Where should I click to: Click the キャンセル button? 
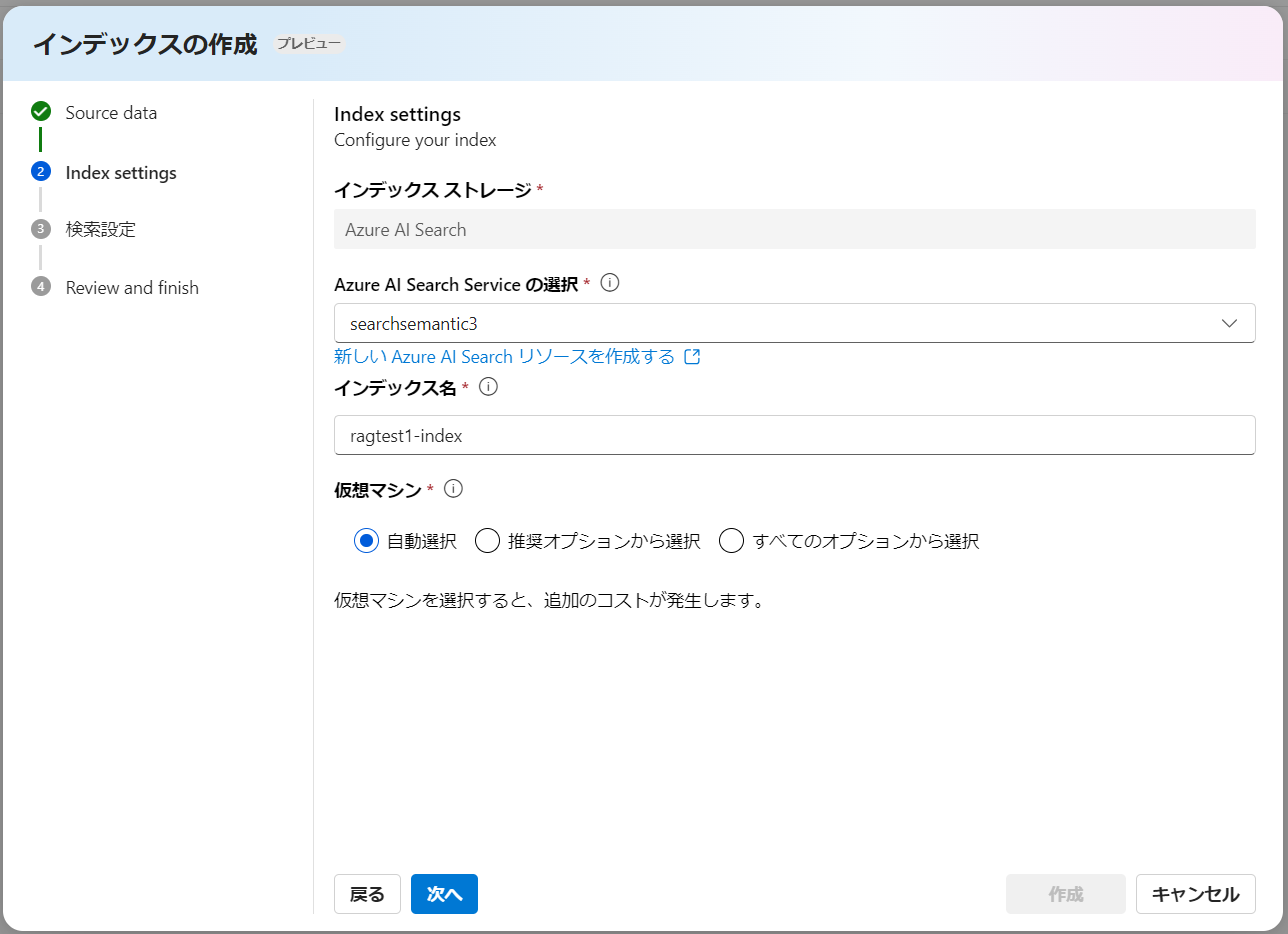click(x=1195, y=894)
